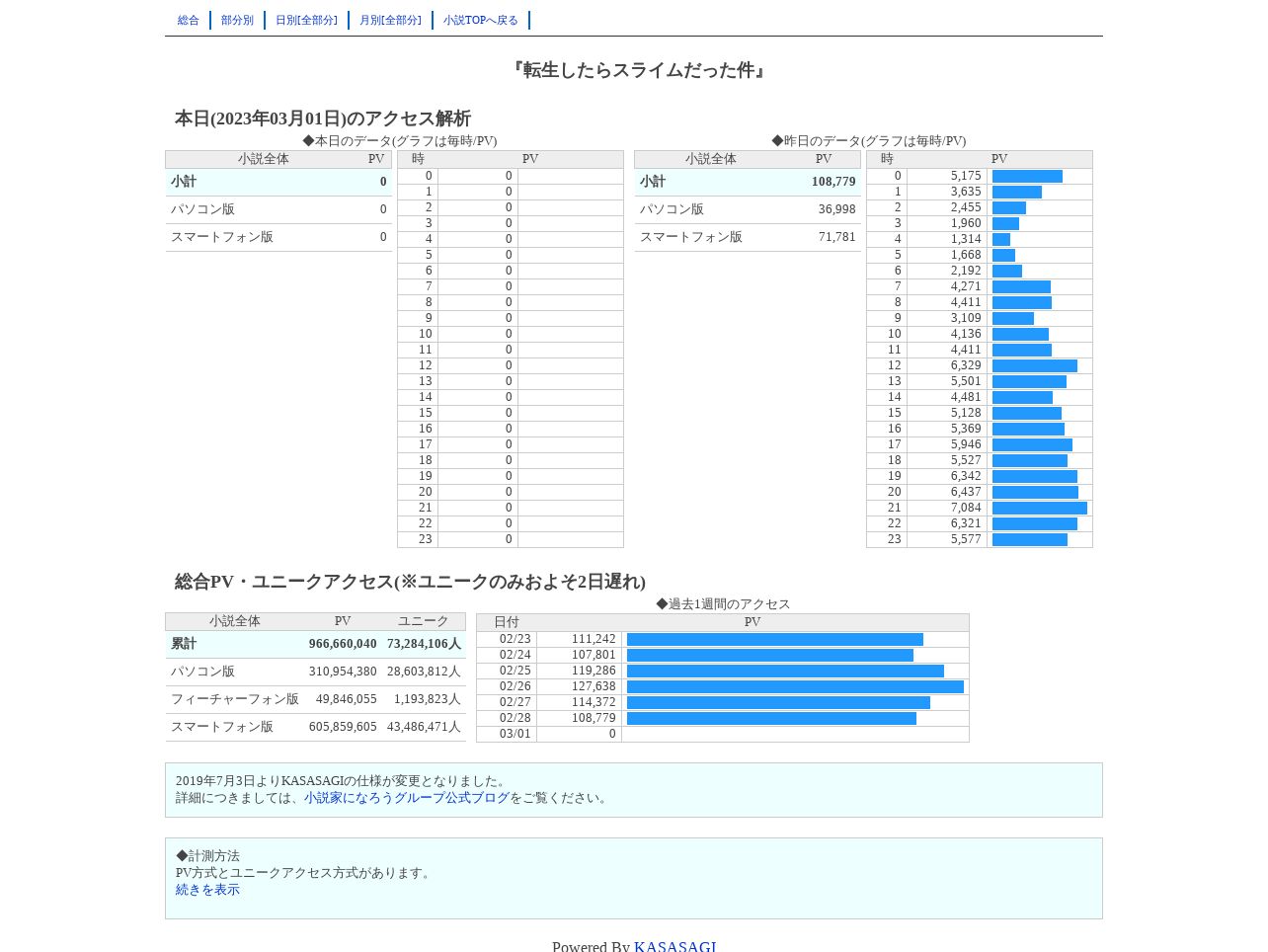This screenshot has width=1268, height=952.
Task: Click hour 17 PV value 5,946
Action: (x=966, y=444)
